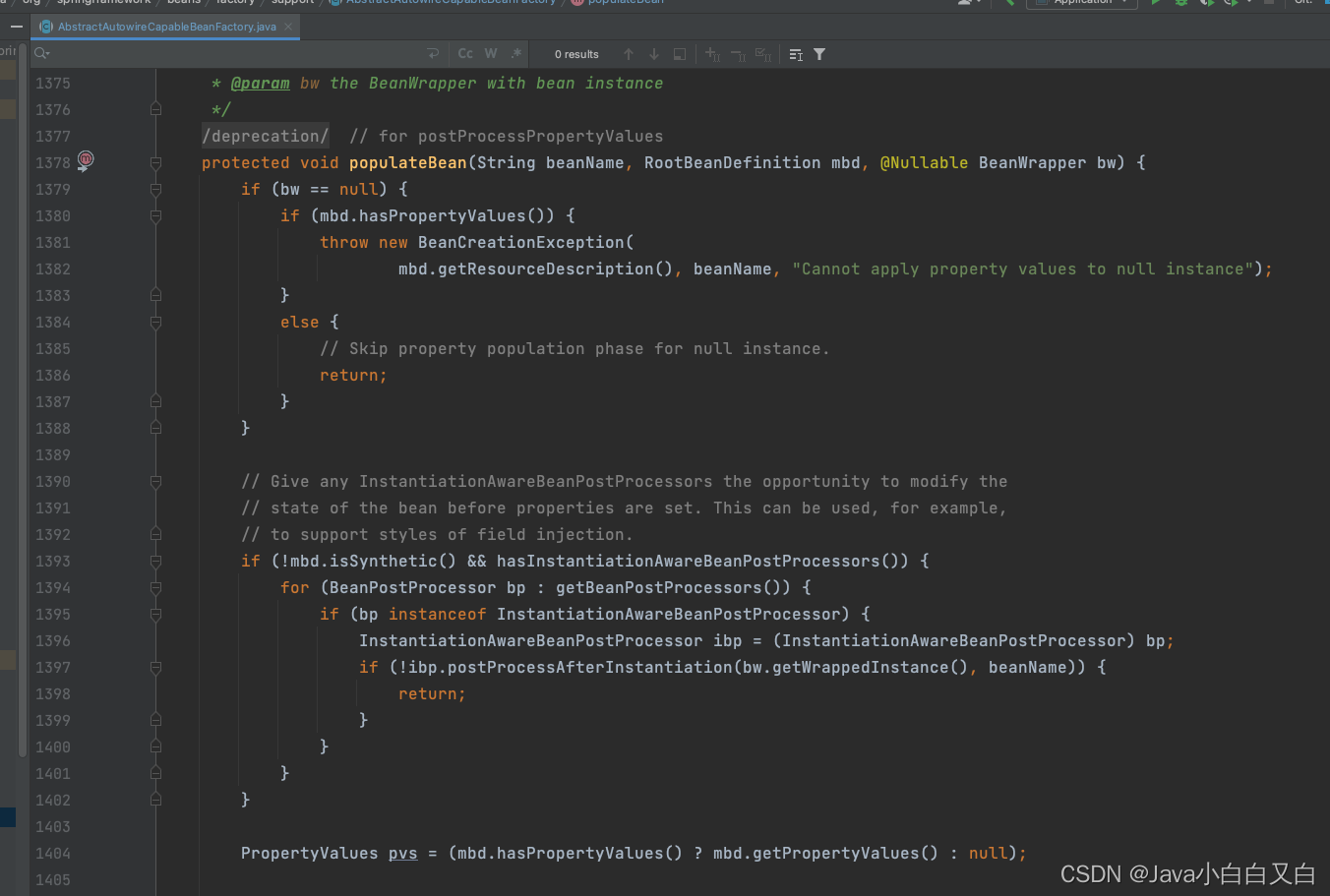Image resolution: width=1330 pixels, height=896 pixels.
Task: Jump to next match with the down arrow
Action: (x=652, y=54)
